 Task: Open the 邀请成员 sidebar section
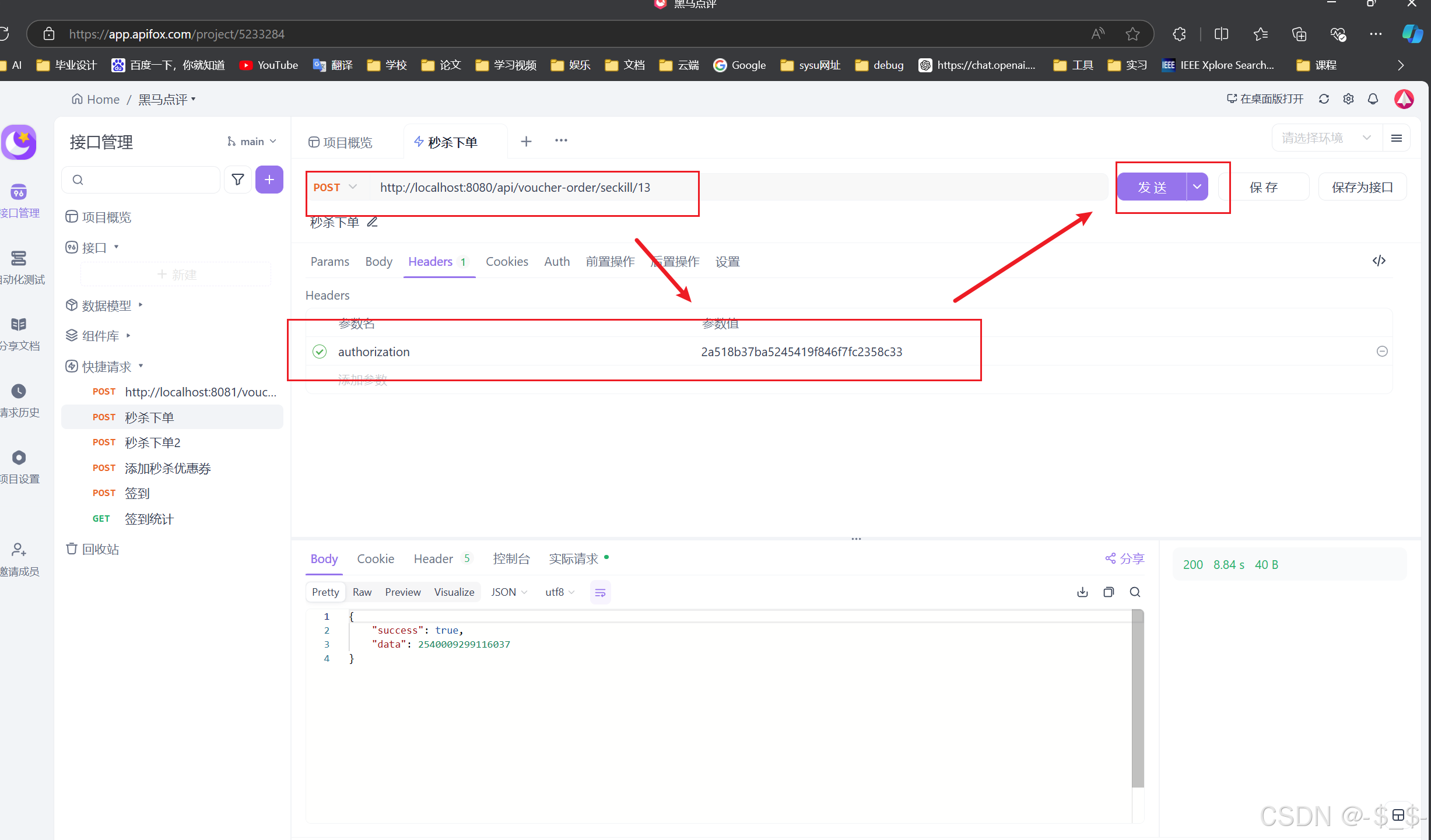point(19,560)
